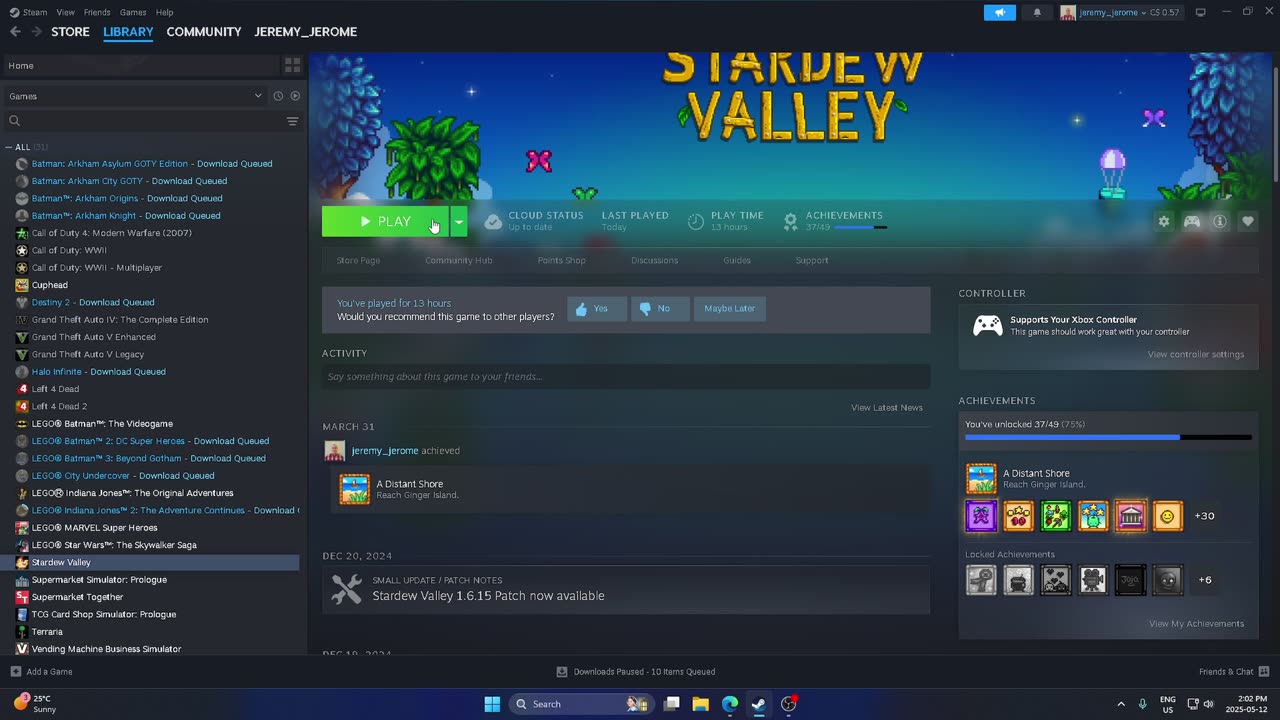The image size is (1280, 720).
Task: Click the Steam taskbar icon
Action: coord(759,704)
